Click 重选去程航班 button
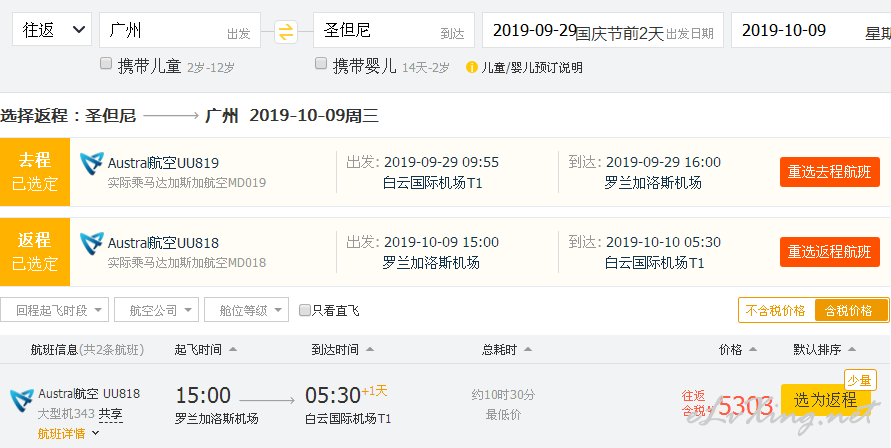Image resolution: width=891 pixels, height=448 pixels. pyautogui.click(x=830, y=172)
